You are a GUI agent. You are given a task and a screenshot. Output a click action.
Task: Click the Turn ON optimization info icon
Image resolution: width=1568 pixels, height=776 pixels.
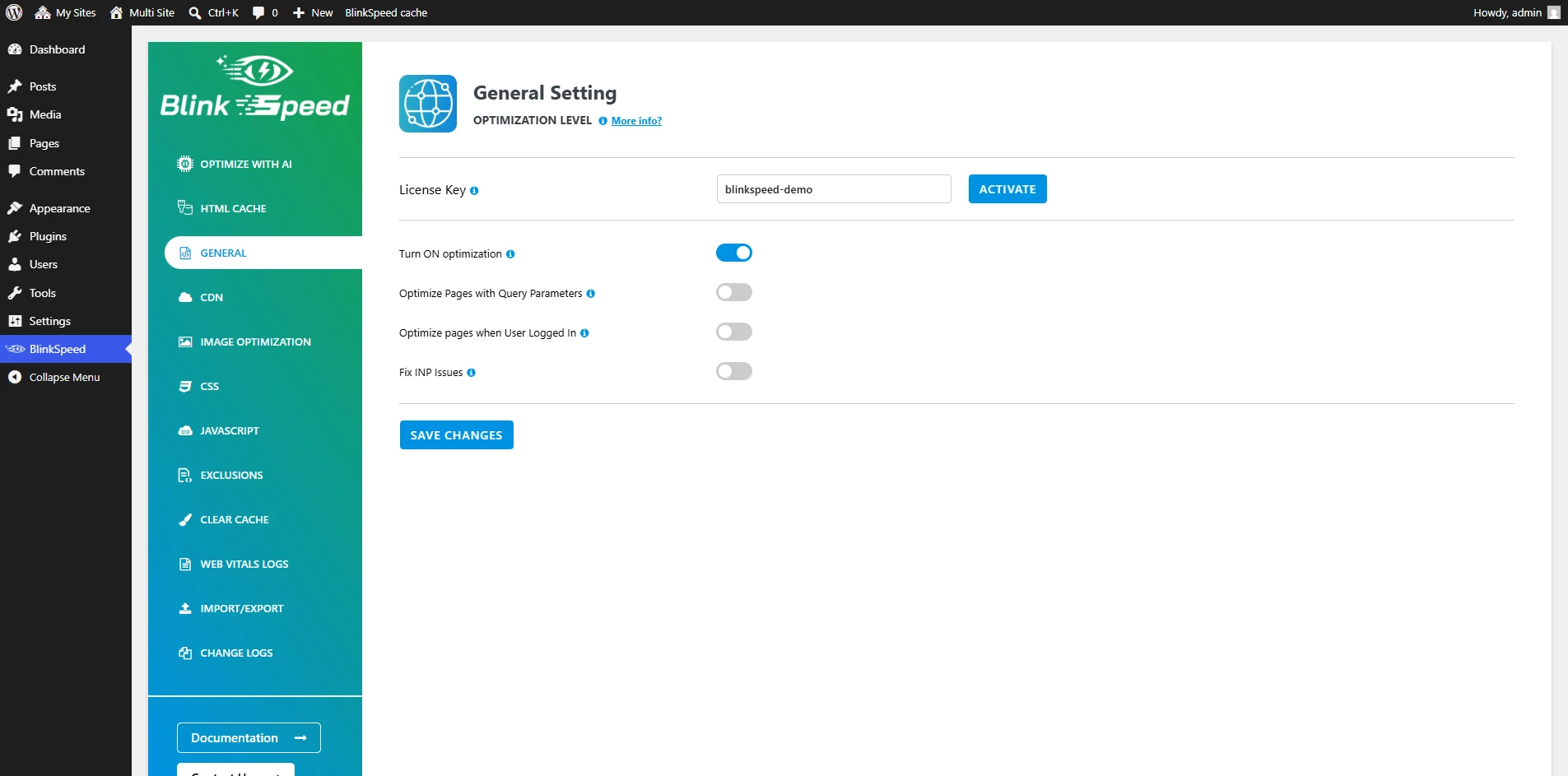coord(510,254)
